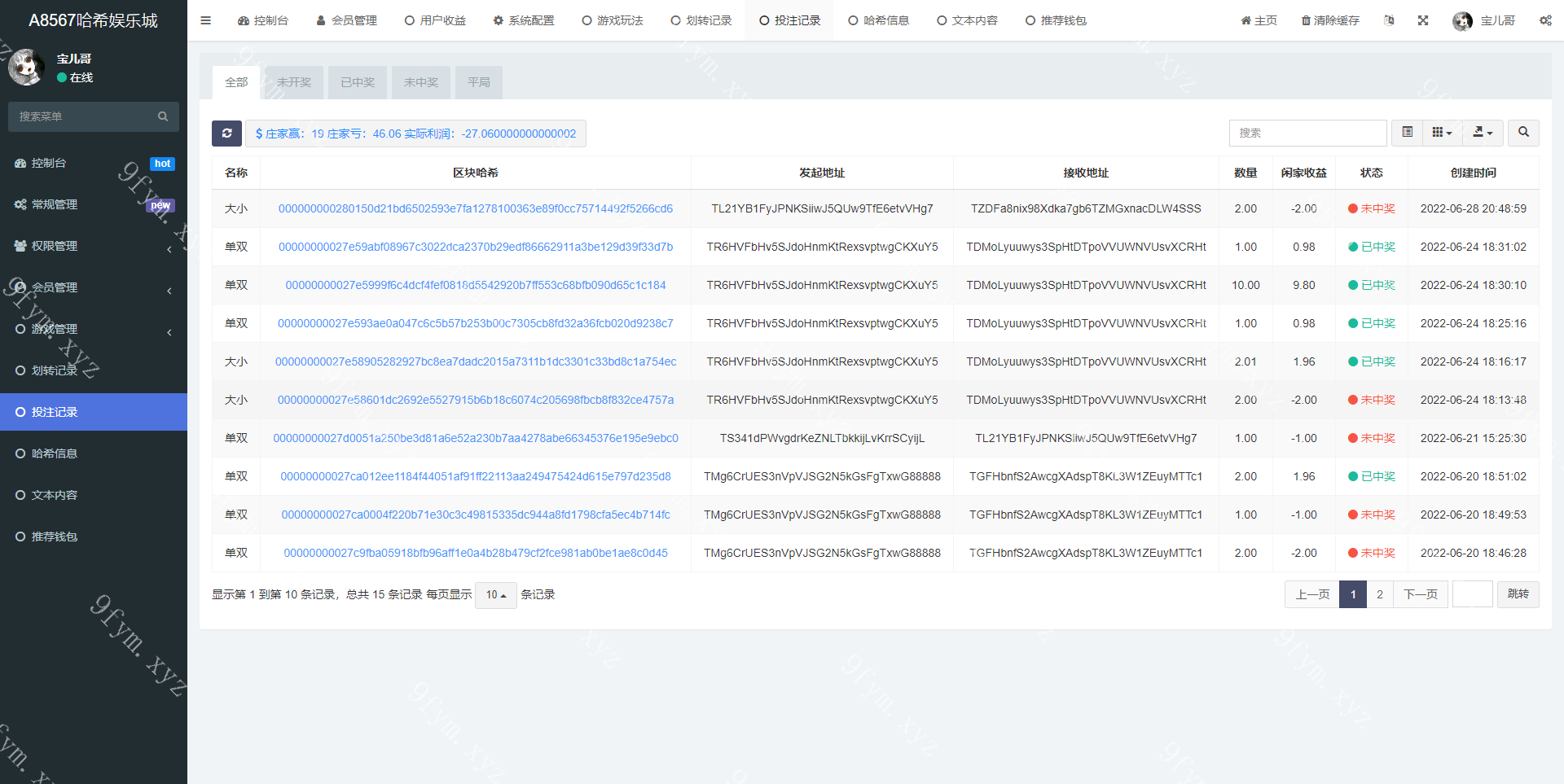1564x784 pixels.
Task: Sort by the 创建时间 column header
Action: [1473, 173]
